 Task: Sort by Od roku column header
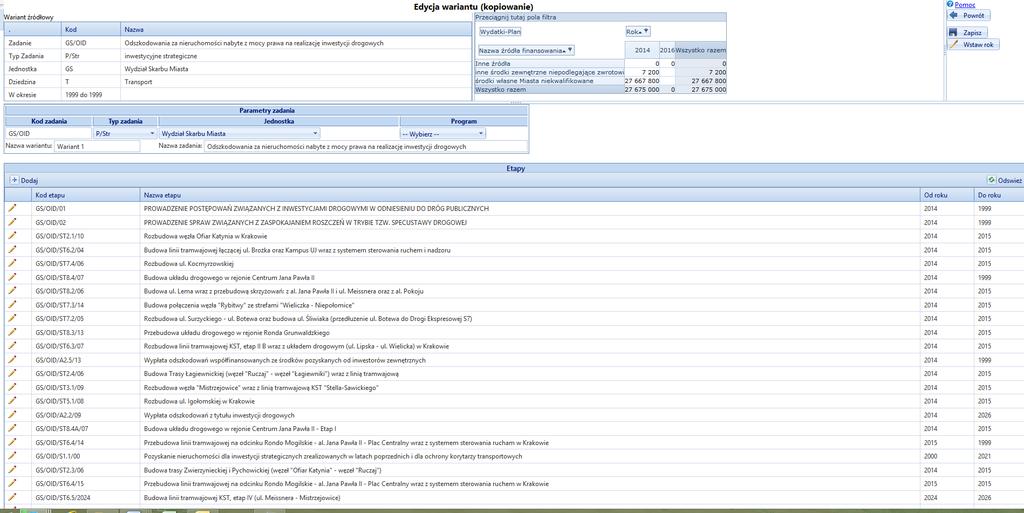[x=946, y=194]
